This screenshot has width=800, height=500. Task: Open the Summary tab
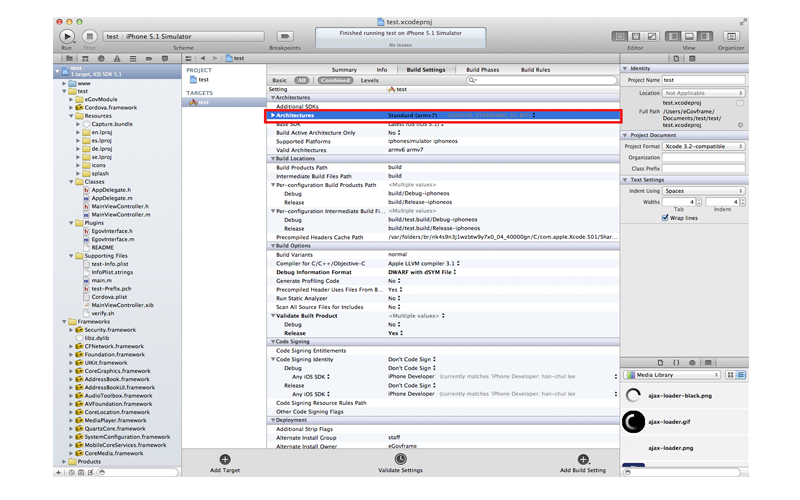tap(344, 70)
